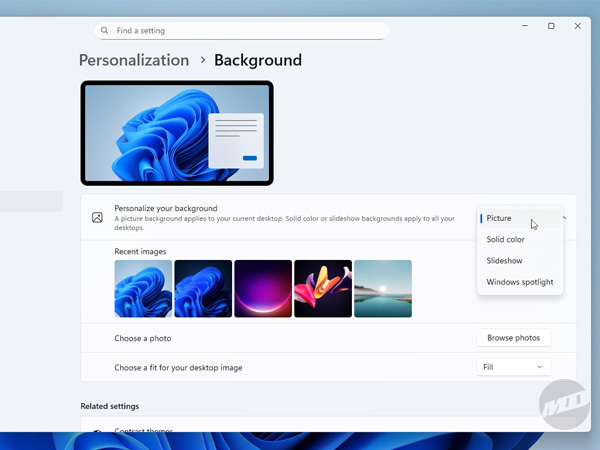
Task: Go back to Personalization via breadcrumb
Action: point(134,60)
